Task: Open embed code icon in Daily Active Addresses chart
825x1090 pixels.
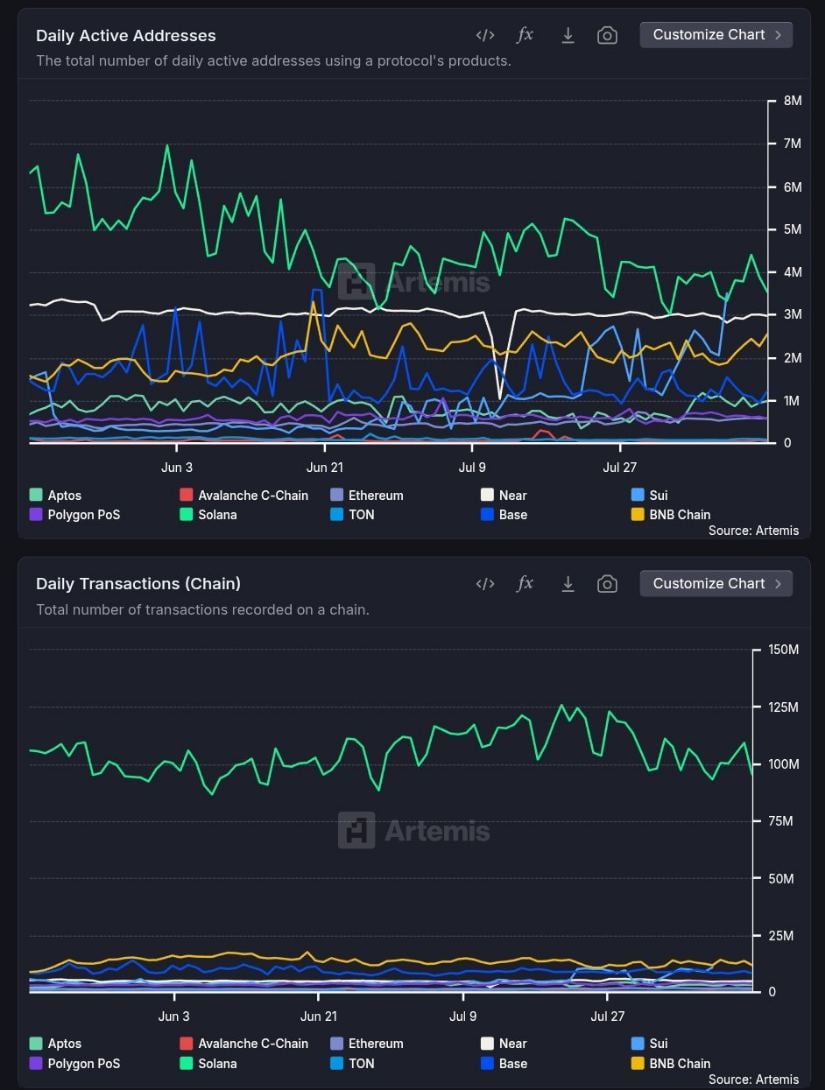Action: 485,35
